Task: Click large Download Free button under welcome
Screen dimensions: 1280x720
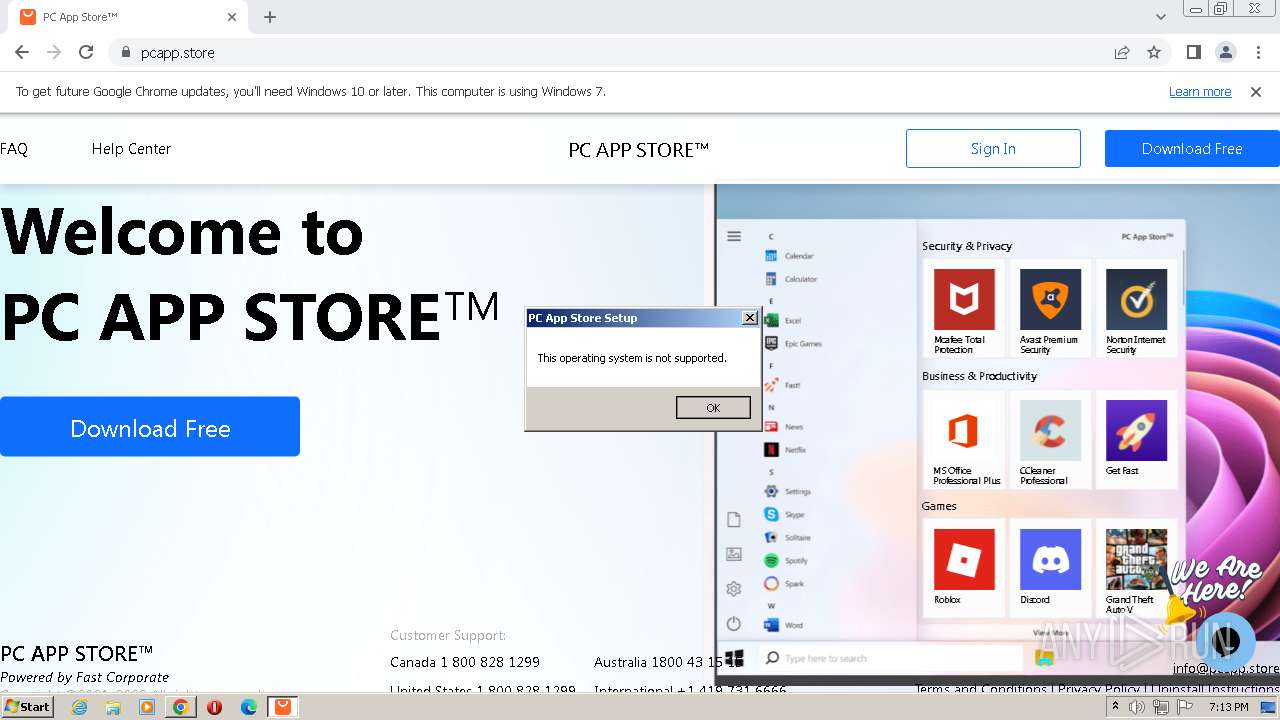Action: [x=150, y=427]
